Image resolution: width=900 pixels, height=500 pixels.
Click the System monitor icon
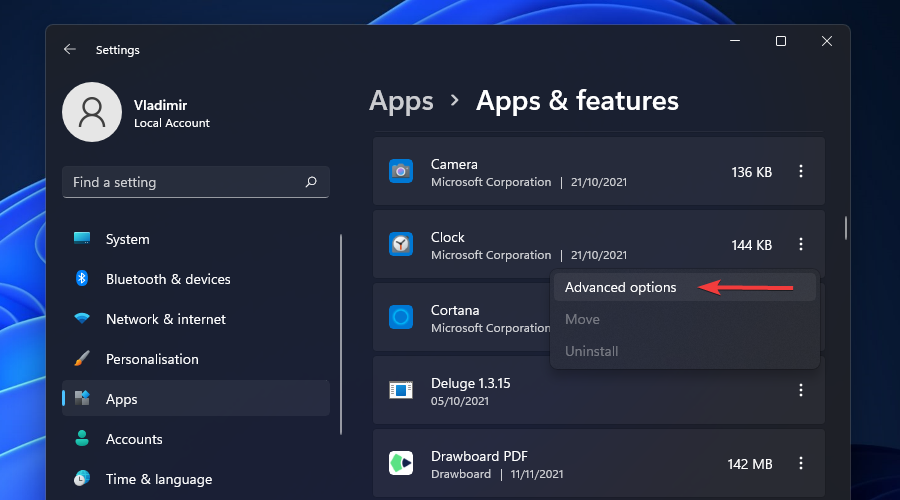point(82,238)
